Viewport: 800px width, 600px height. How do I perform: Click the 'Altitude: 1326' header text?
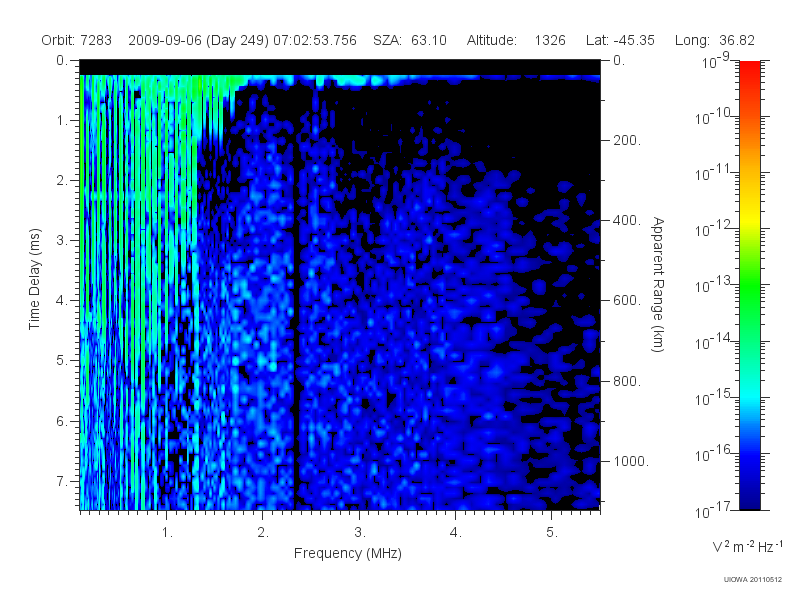tap(516, 40)
